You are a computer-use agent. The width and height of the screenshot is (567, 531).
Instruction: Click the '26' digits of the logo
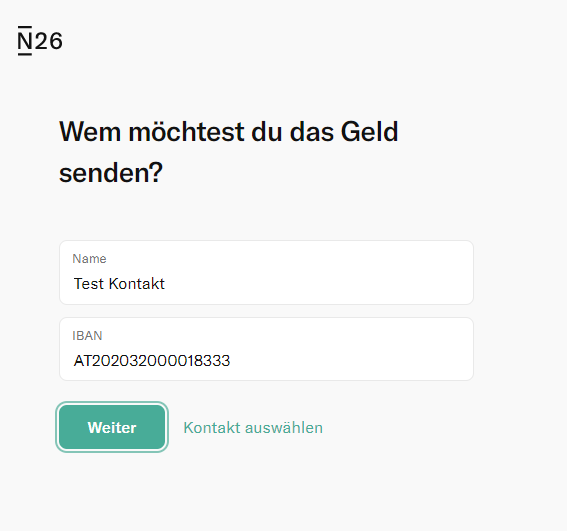[49, 41]
